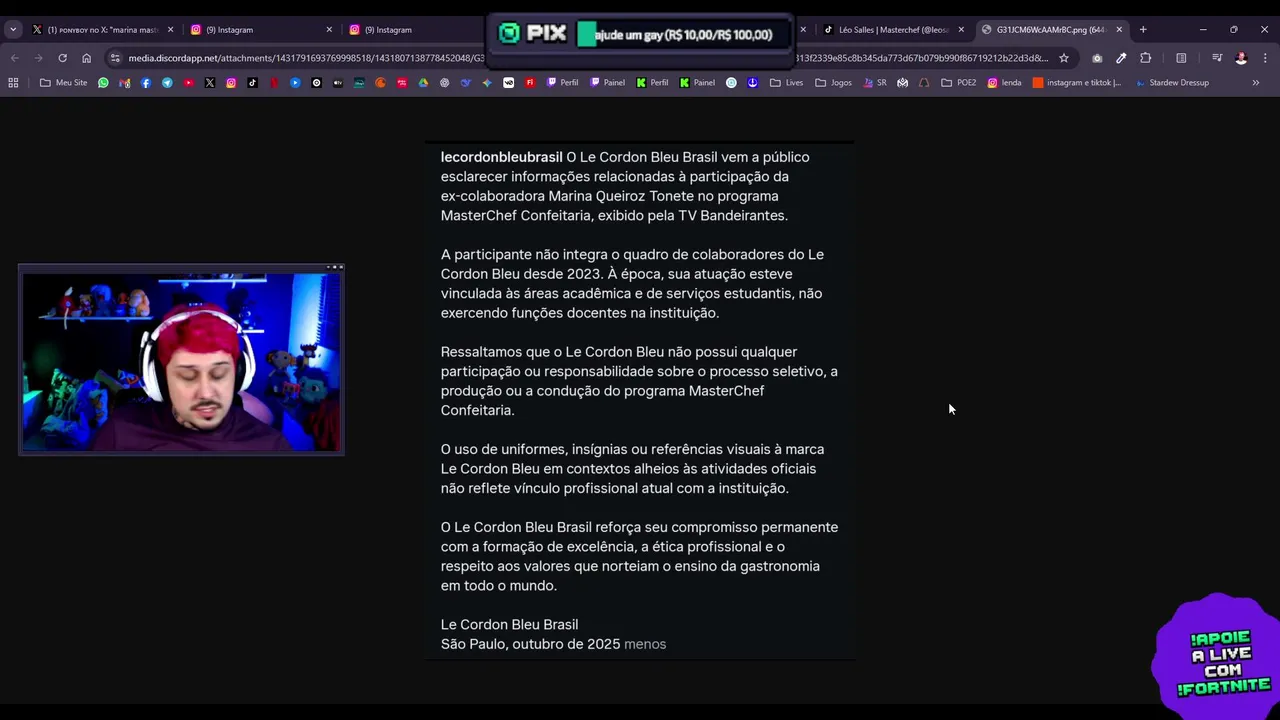Open the Instagram icon bookmark next to X
Image resolution: width=1280 pixels, height=720 pixels.
(x=231, y=83)
